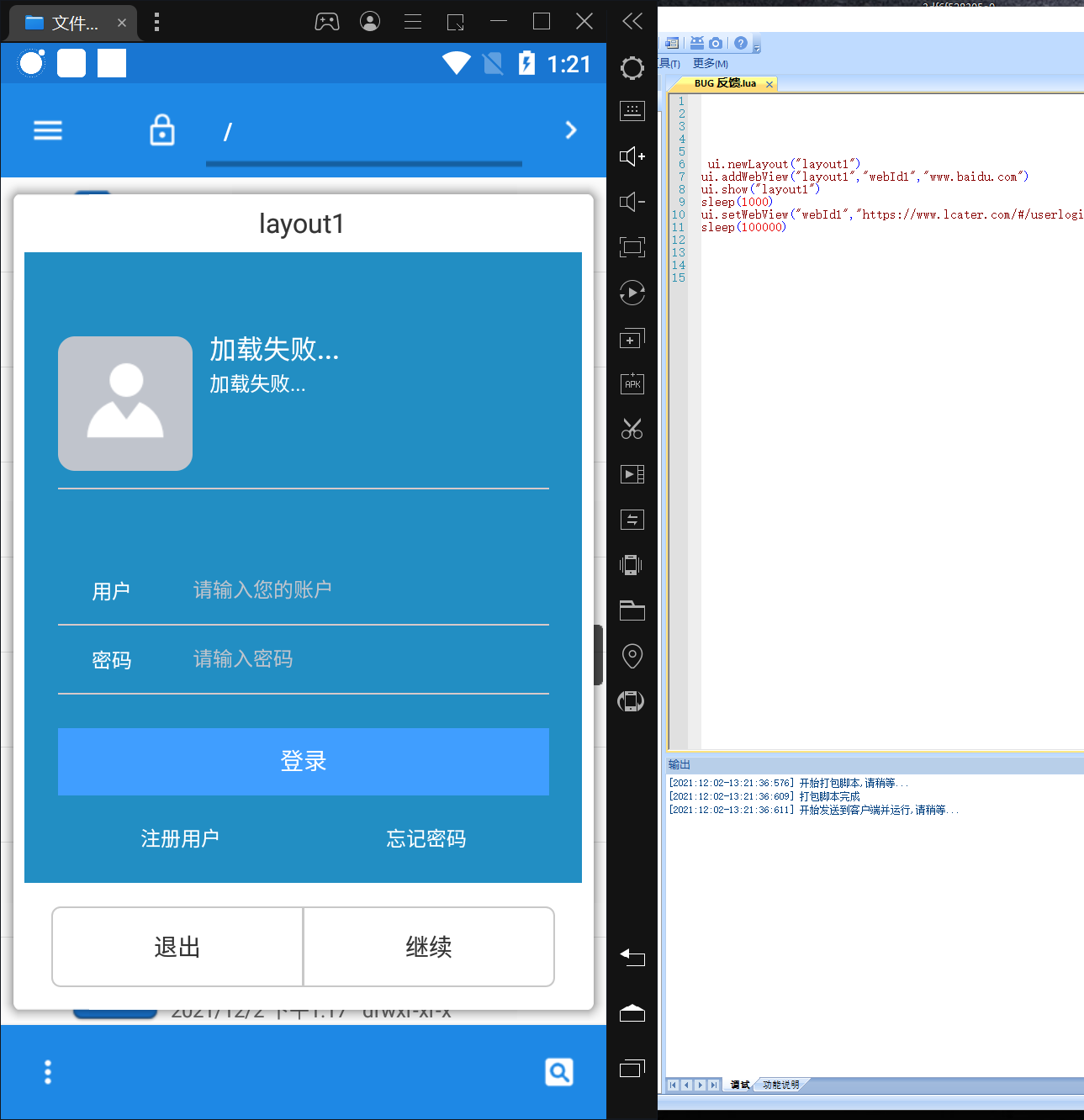The height and width of the screenshot is (1120, 1084).
Task: Click code line 'ui.show("layout1")' in editor
Action: tap(760, 189)
